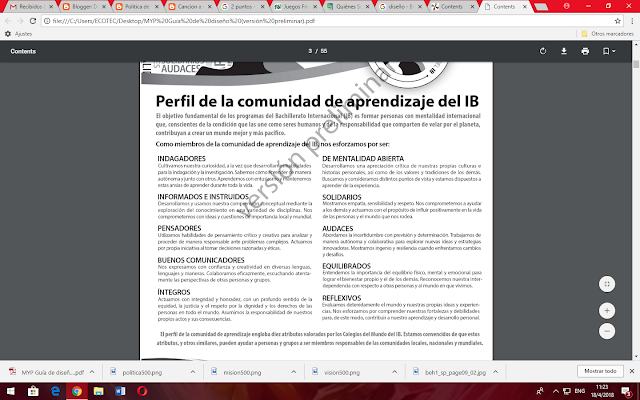
Task: Expand options for mision500.png download
Action: [293, 372]
